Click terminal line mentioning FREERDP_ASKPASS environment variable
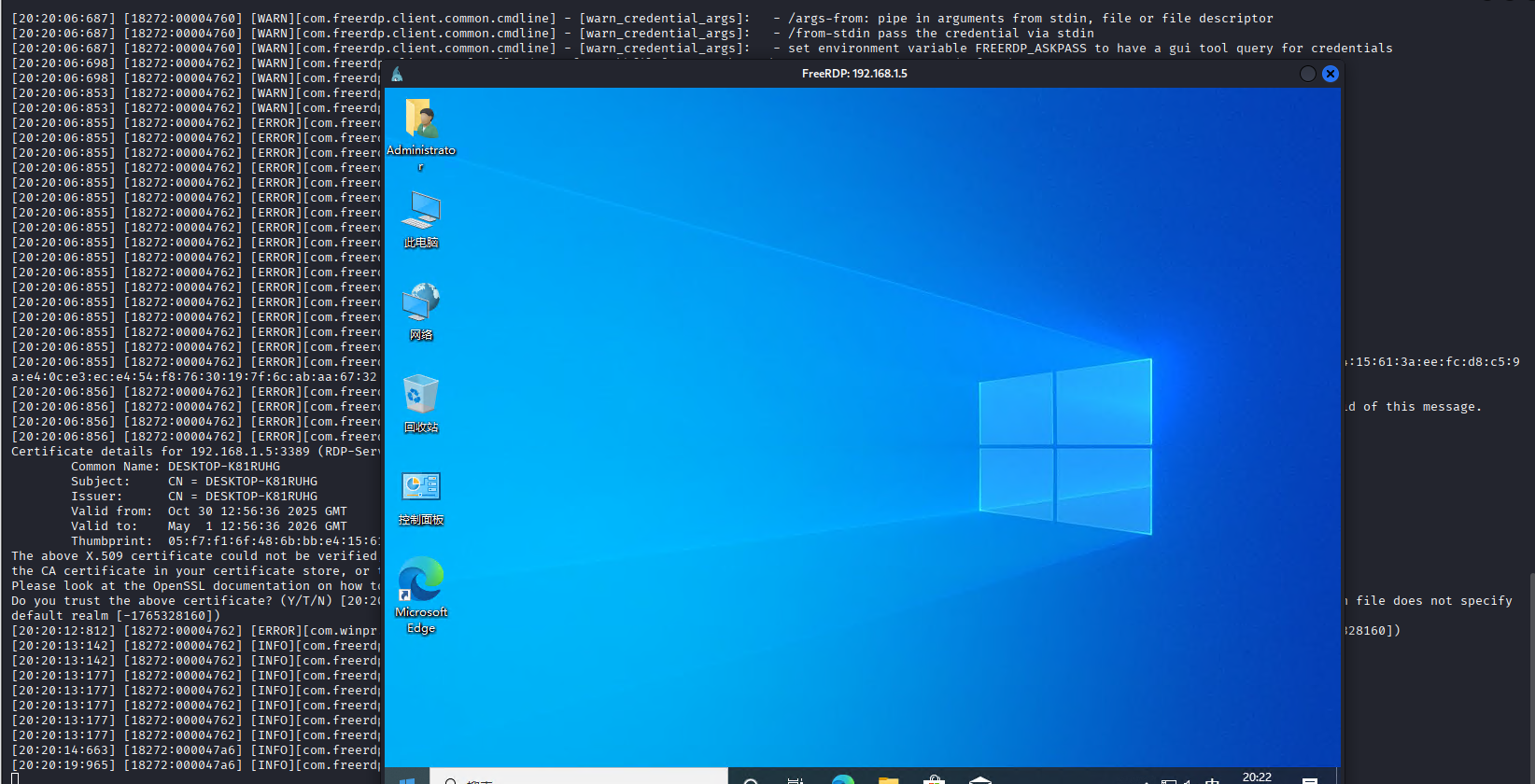Viewport: 1535px width, 784px height. tap(702, 48)
